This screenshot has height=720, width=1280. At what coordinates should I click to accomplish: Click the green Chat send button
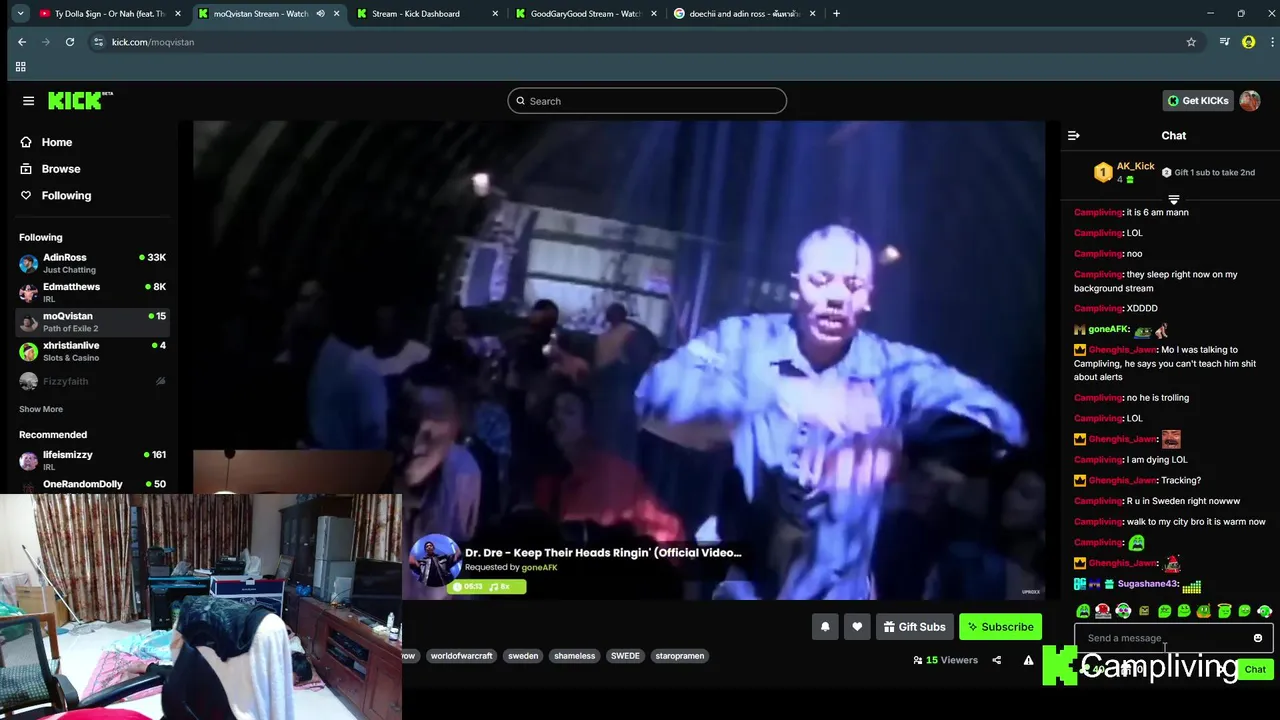pyautogui.click(x=1255, y=670)
